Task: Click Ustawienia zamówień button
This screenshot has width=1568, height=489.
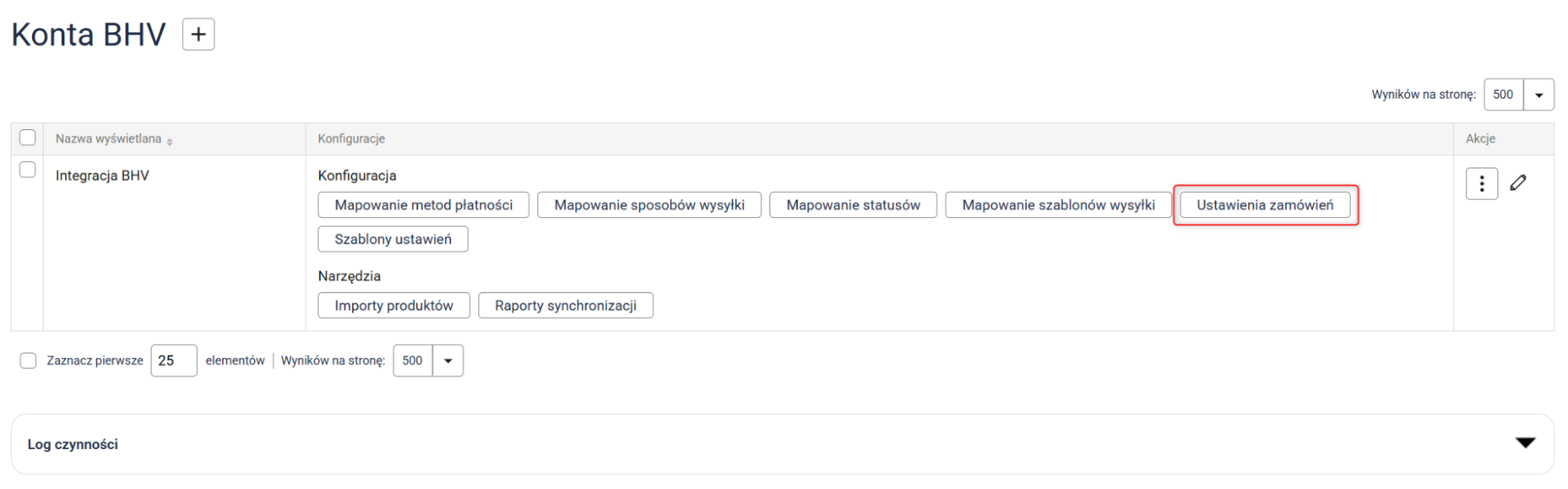Action: pyautogui.click(x=1264, y=205)
